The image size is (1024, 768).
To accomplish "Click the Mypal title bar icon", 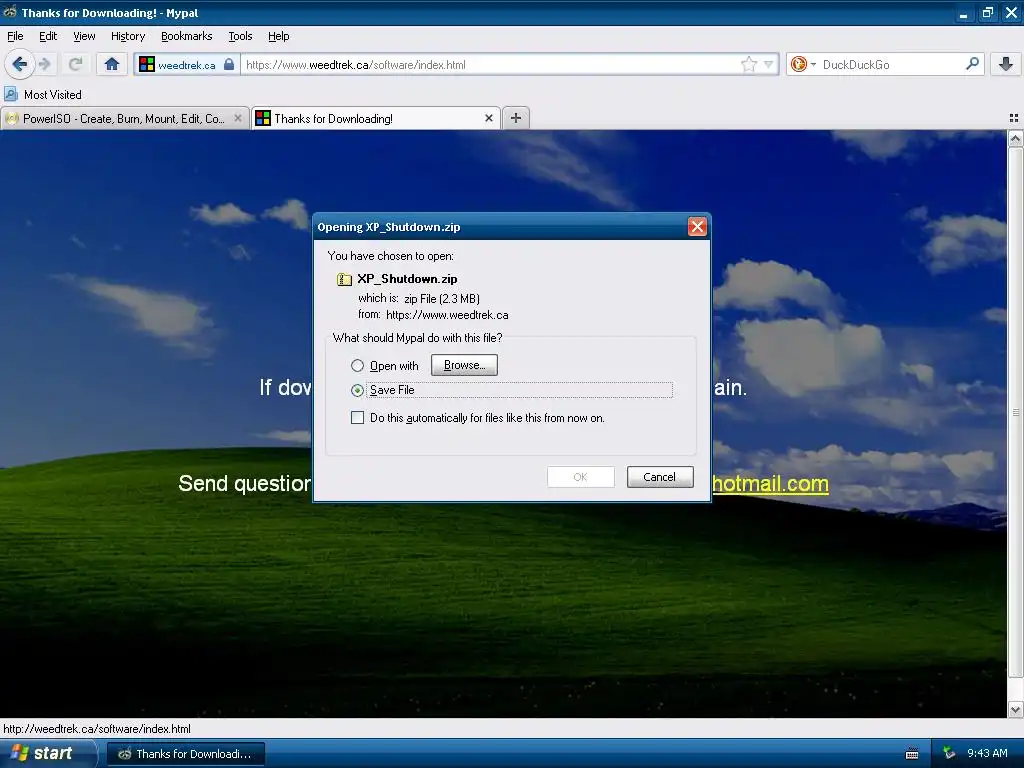I will point(10,12).
